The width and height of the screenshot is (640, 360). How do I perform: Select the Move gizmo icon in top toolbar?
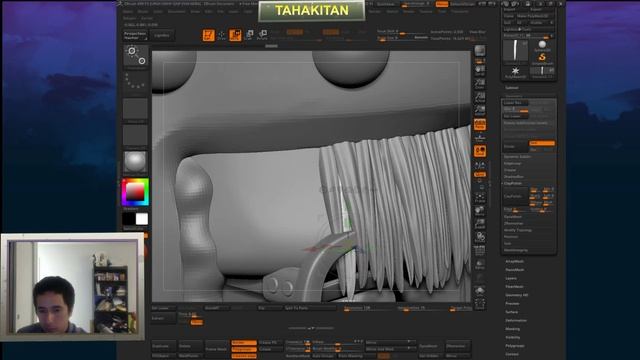[x=235, y=35]
